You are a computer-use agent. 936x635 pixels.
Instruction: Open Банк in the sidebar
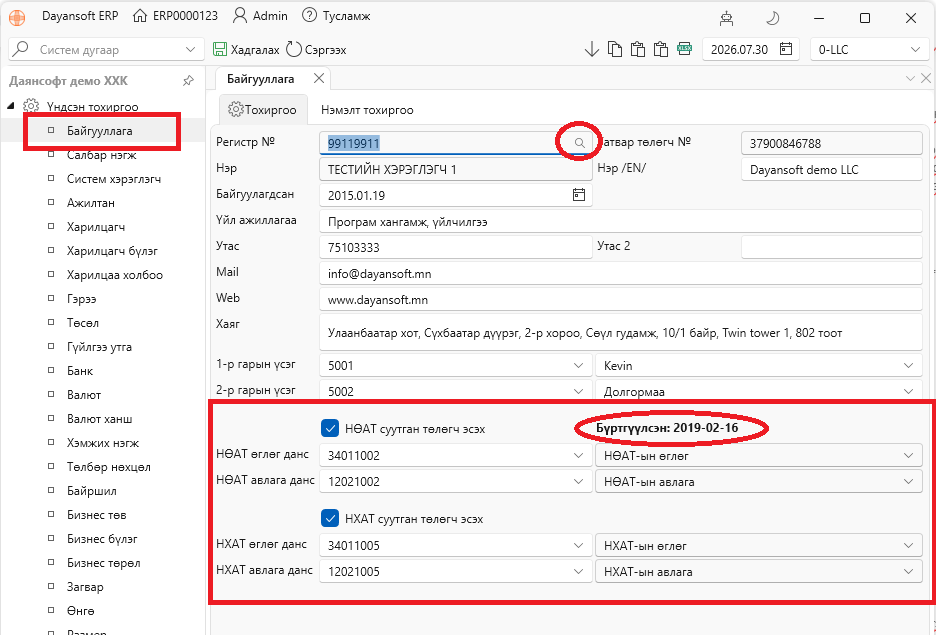(80, 371)
